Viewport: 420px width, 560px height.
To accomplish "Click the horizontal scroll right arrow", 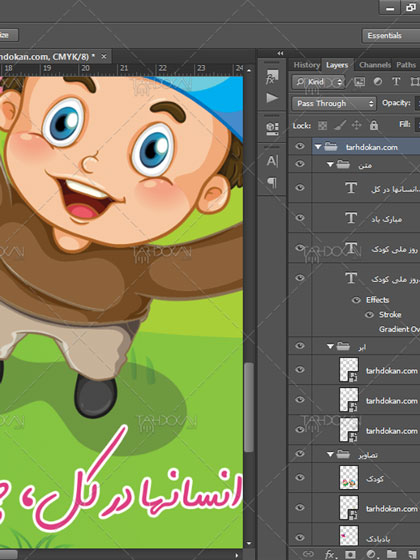I will [x=236, y=555].
